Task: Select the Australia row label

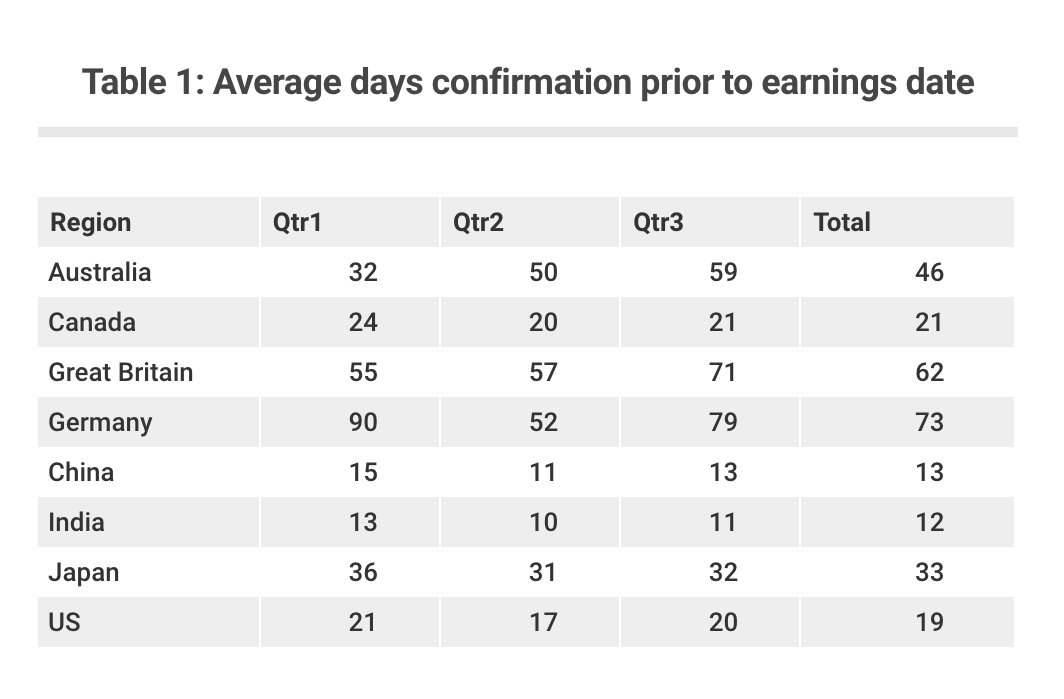Action: [x=100, y=272]
